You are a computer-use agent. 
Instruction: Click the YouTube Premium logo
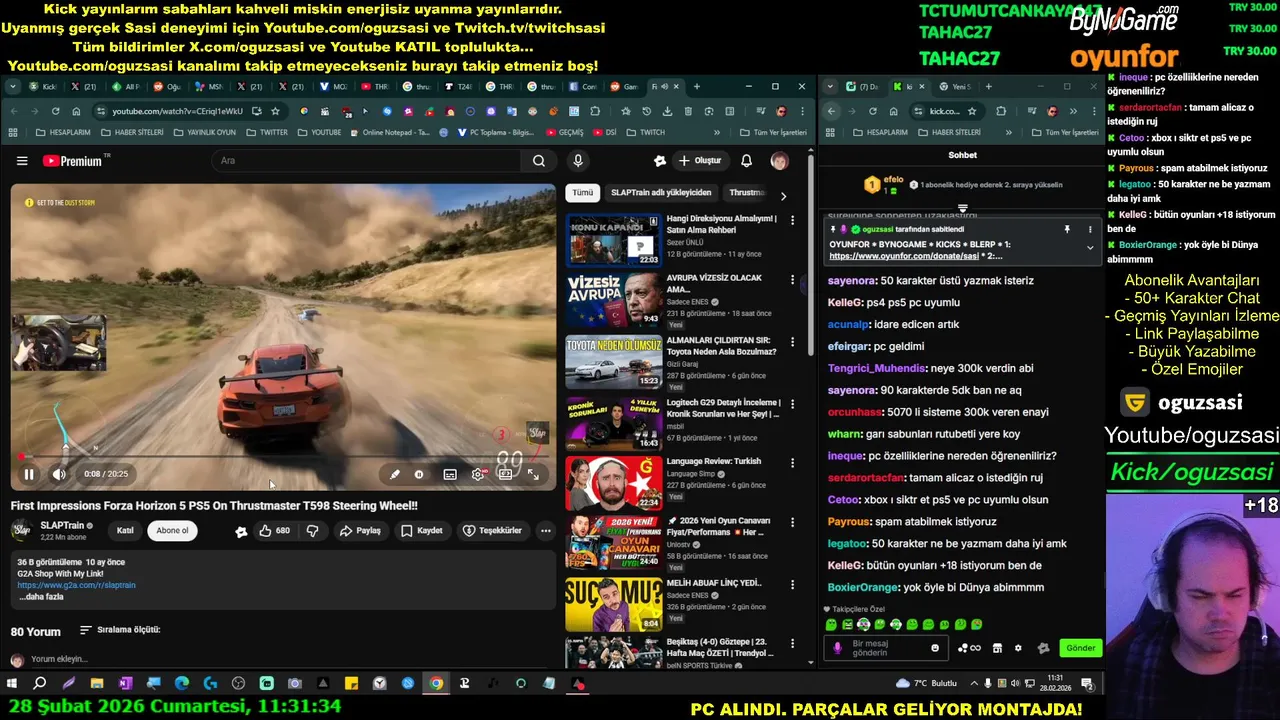(x=72, y=161)
